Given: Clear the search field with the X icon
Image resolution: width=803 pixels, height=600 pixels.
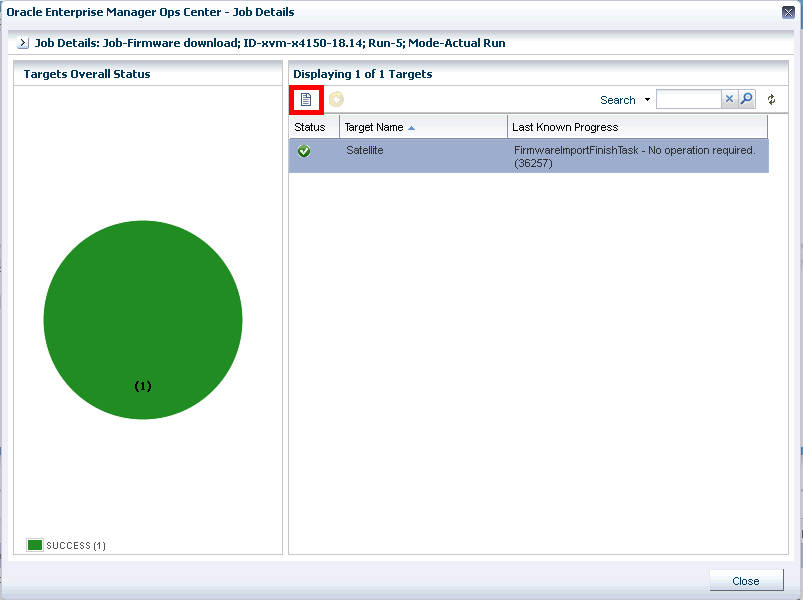Looking at the screenshot, I should pyautogui.click(x=729, y=99).
